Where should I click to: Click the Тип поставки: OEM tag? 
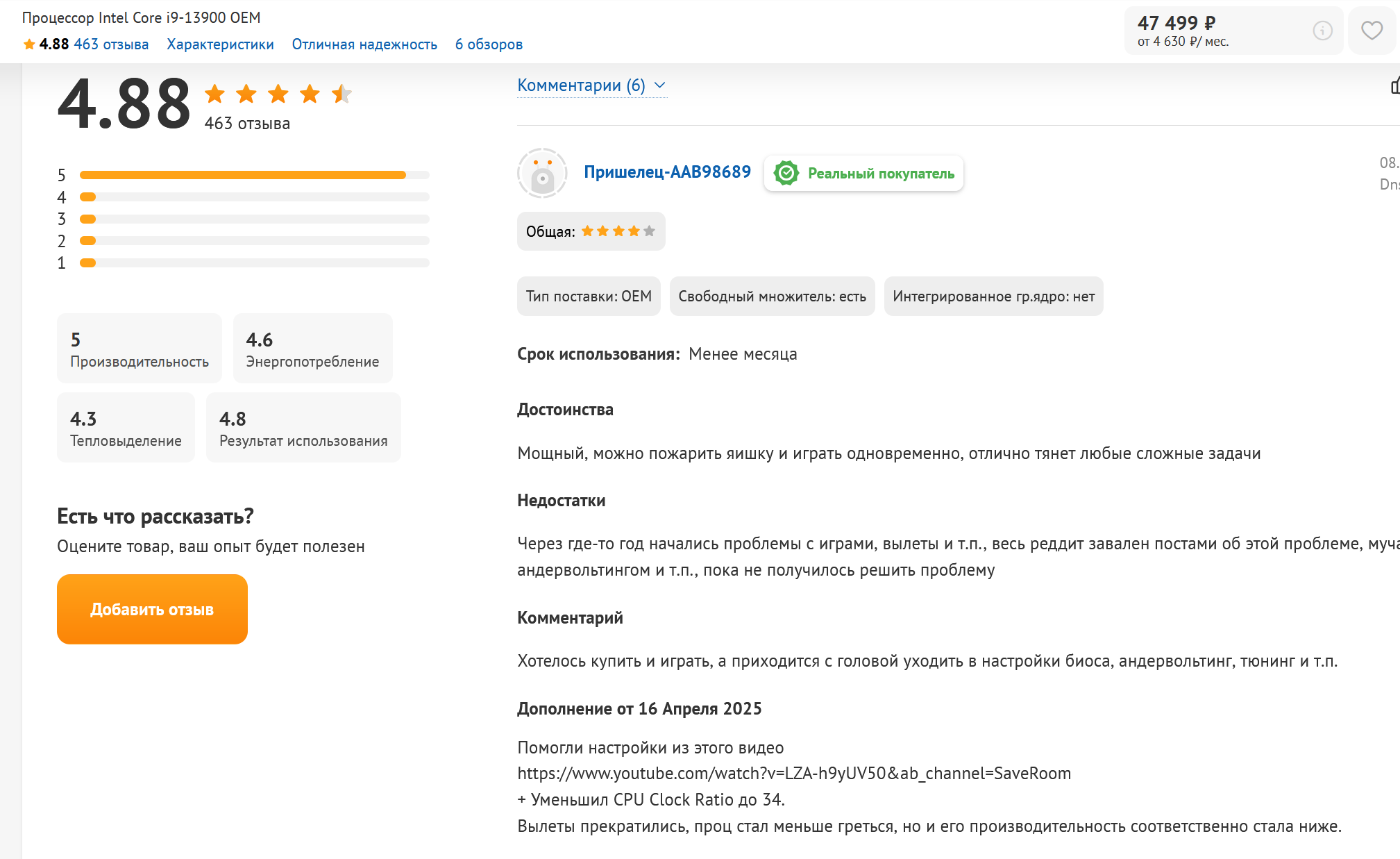589,297
